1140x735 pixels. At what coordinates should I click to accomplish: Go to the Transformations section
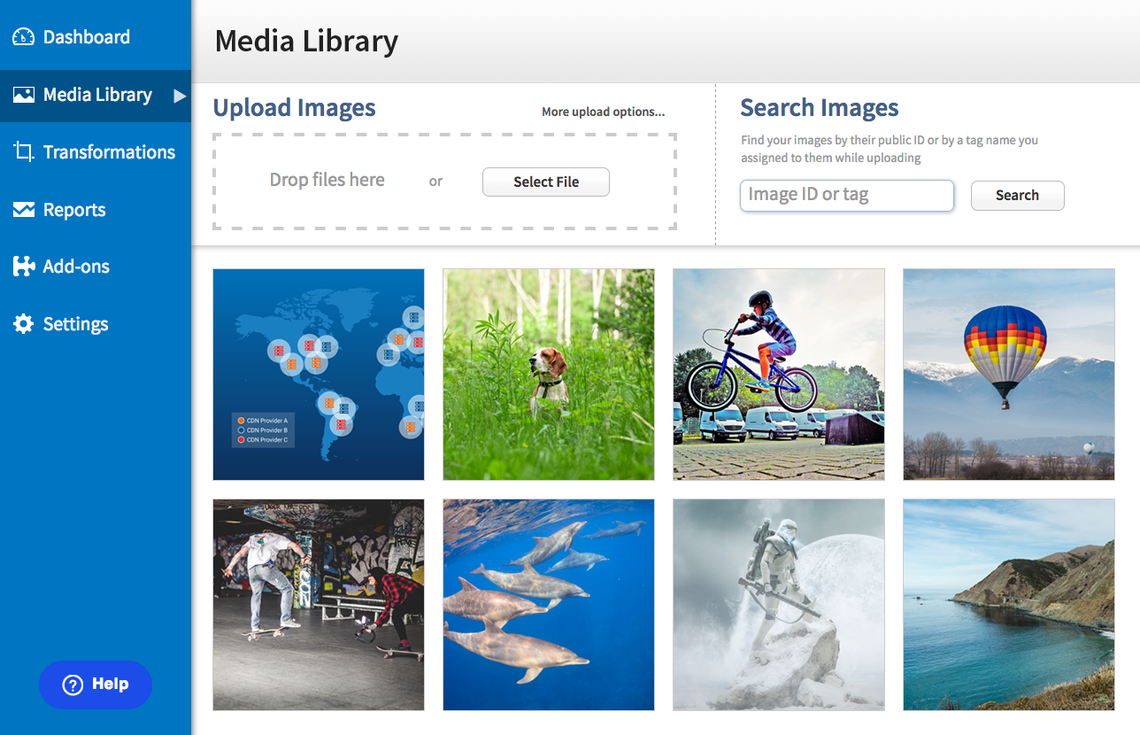click(x=109, y=152)
